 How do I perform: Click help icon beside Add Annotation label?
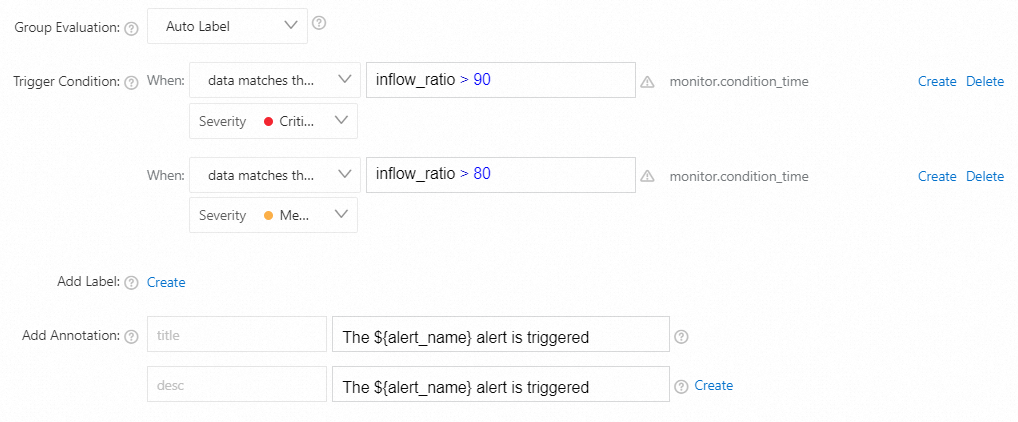(x=131, y=337)
